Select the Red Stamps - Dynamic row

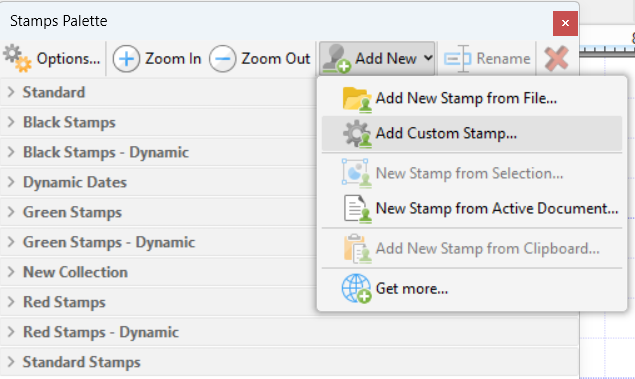(x=289, y=332)
